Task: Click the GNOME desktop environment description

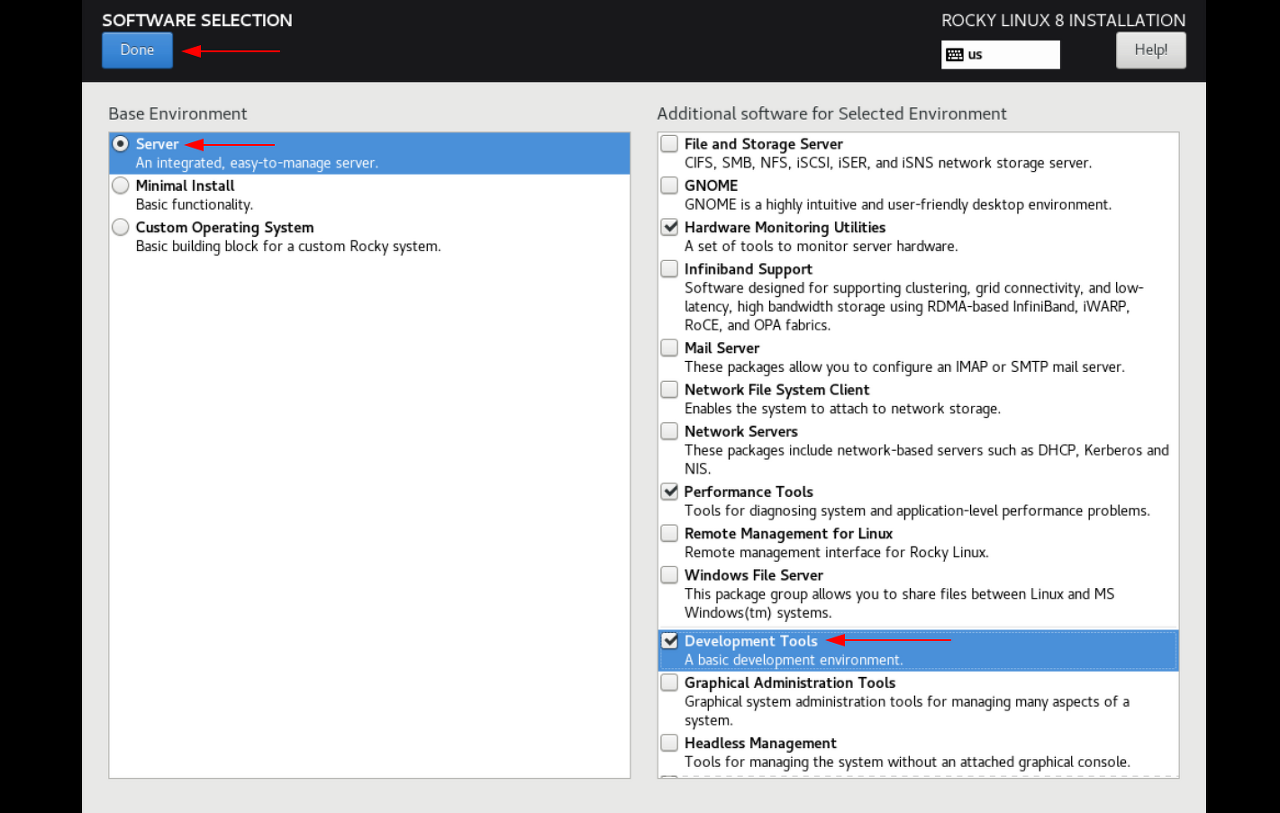Action: point(898,205)
